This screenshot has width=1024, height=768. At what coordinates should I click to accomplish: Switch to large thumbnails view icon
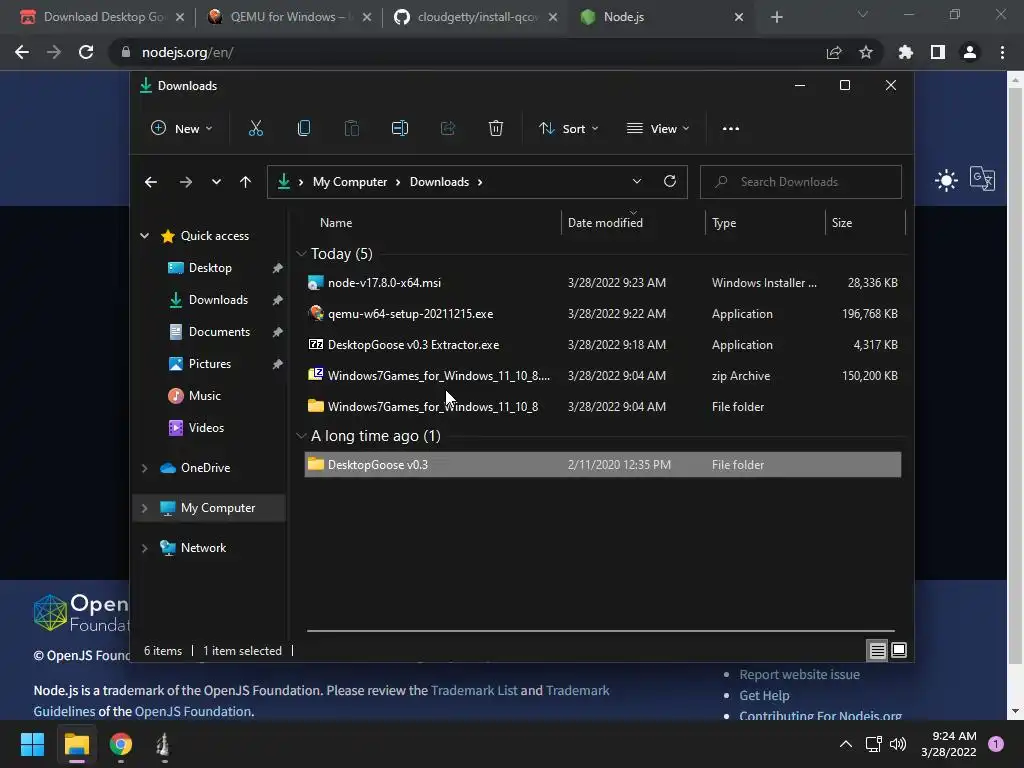coord(899,650)
